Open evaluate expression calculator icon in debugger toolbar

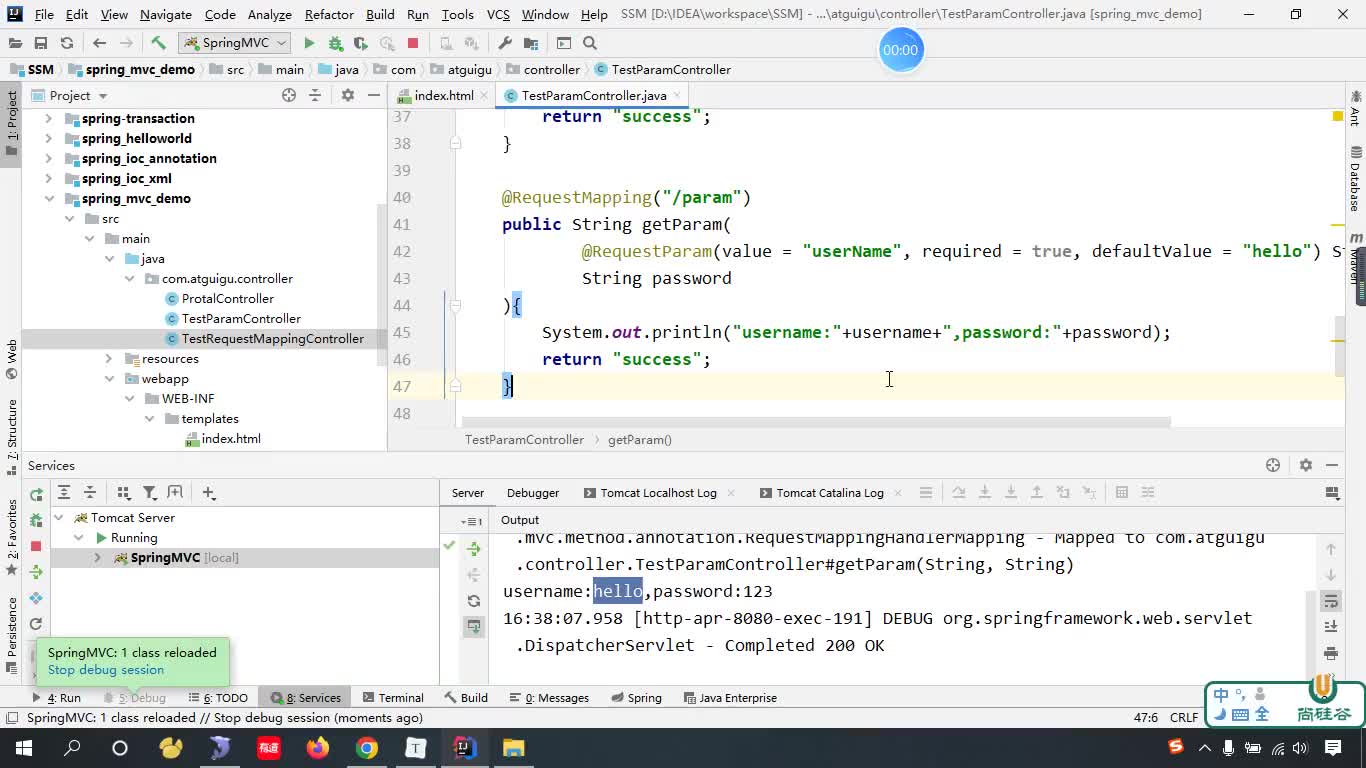point(1122,492)
